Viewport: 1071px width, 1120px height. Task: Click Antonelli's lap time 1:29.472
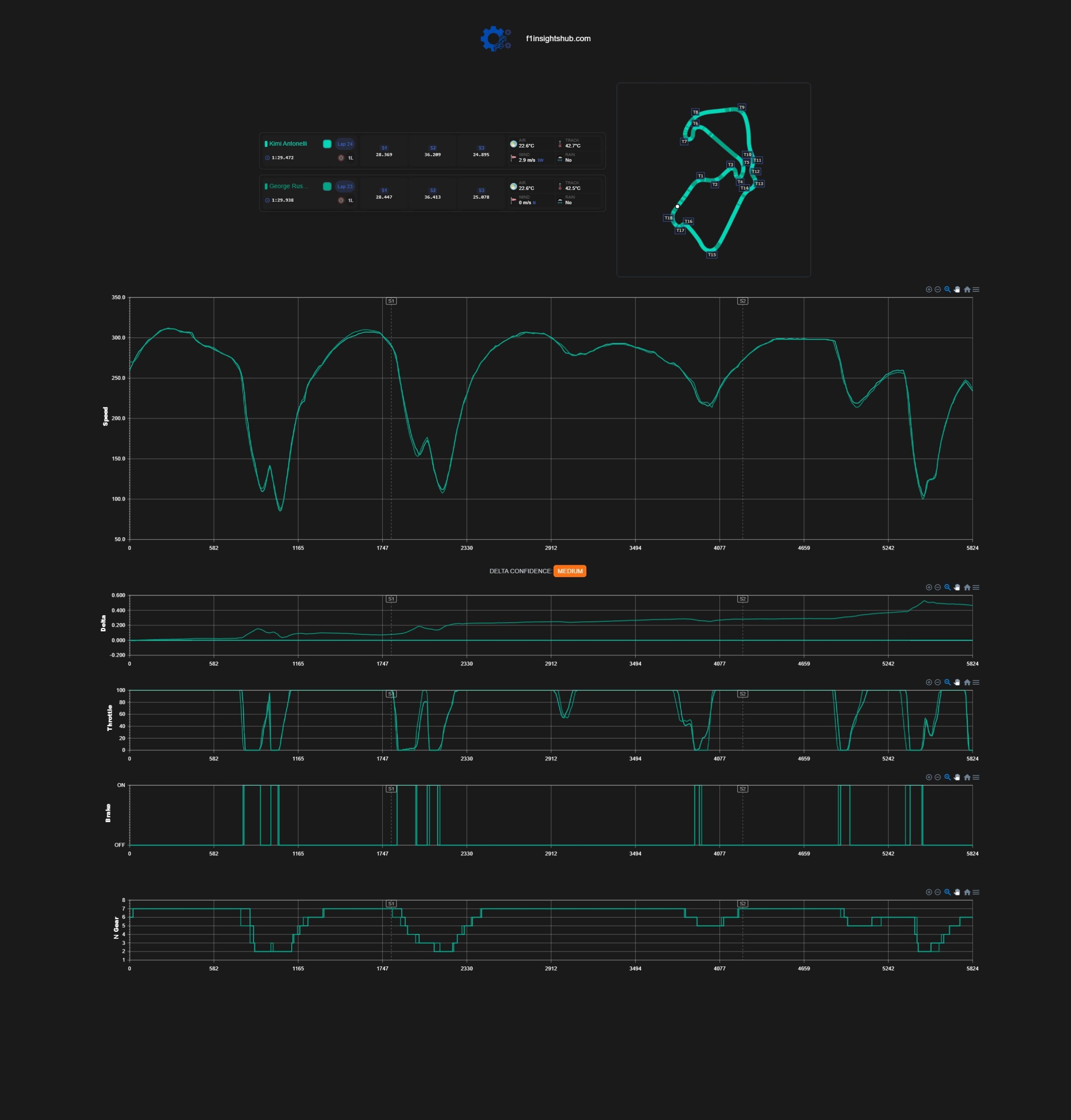click(283, 157)
